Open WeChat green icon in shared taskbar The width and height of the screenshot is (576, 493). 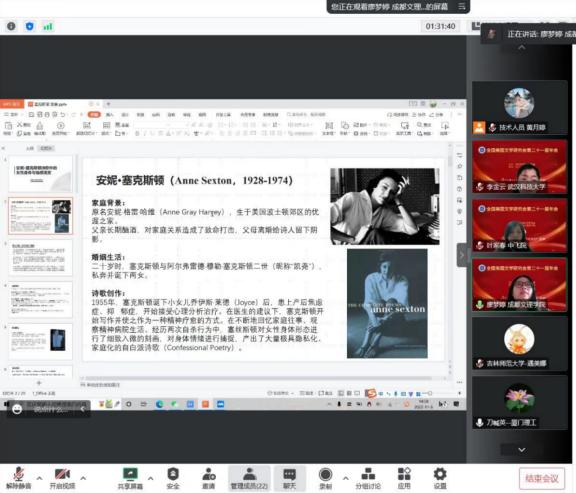tap(174, 404)
